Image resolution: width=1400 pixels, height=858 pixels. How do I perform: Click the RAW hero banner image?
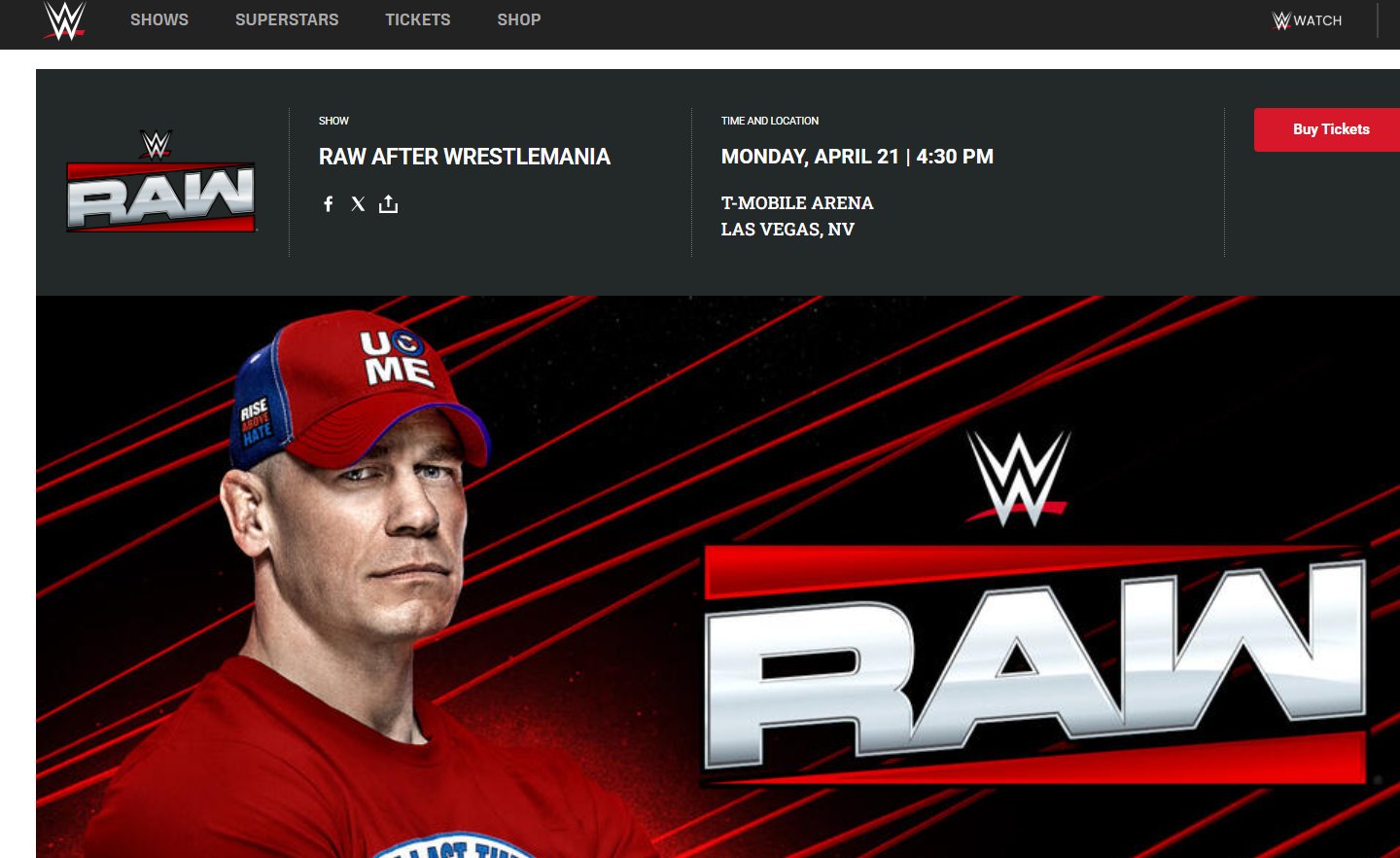(x=717, y=577)
